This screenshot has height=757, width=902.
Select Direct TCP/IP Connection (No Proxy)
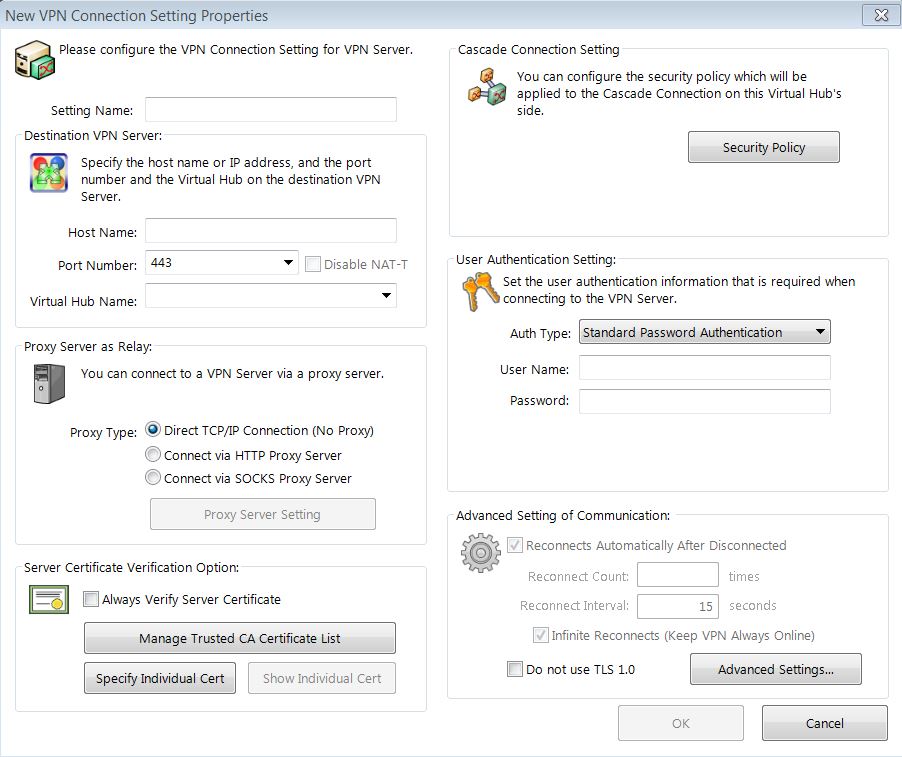[153, 432]
